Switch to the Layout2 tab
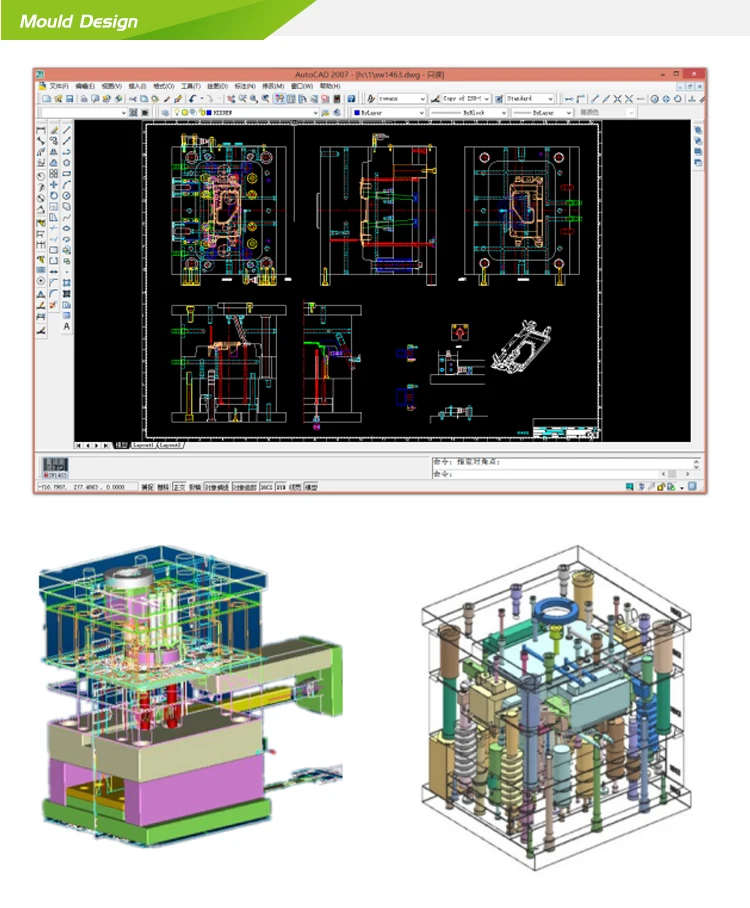Viewport: 750px width, 908px height. [x=171, y=445]
